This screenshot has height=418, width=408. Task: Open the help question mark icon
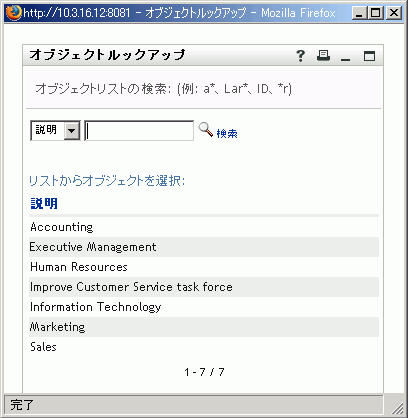(300, 56)
